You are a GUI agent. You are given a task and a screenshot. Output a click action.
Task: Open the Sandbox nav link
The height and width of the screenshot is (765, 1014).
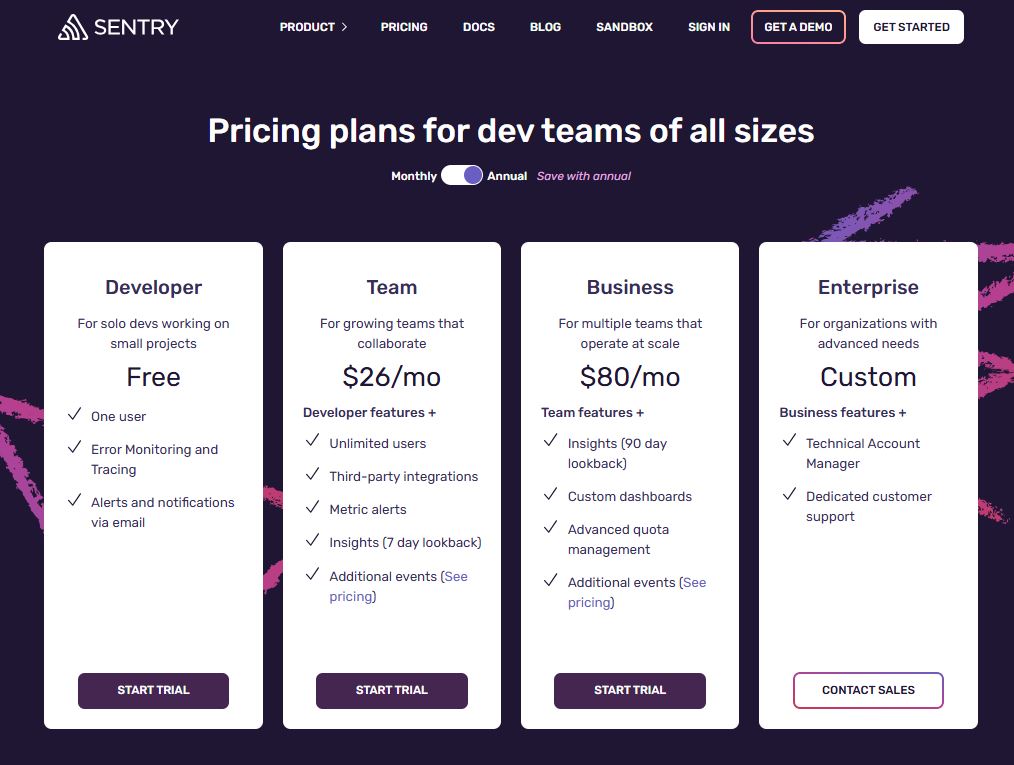coord(624,27)
